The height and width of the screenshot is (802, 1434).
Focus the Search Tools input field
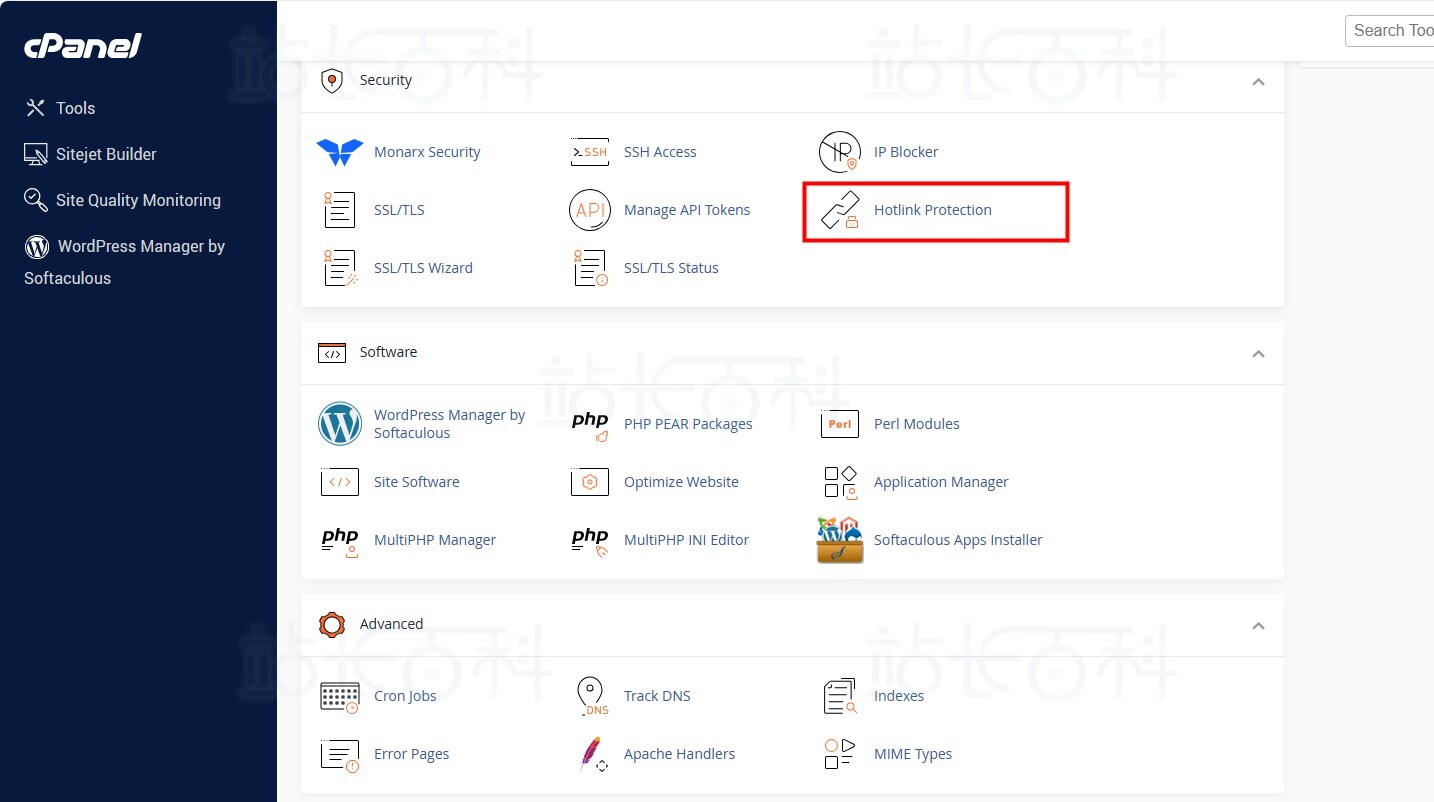(1392, 31)
